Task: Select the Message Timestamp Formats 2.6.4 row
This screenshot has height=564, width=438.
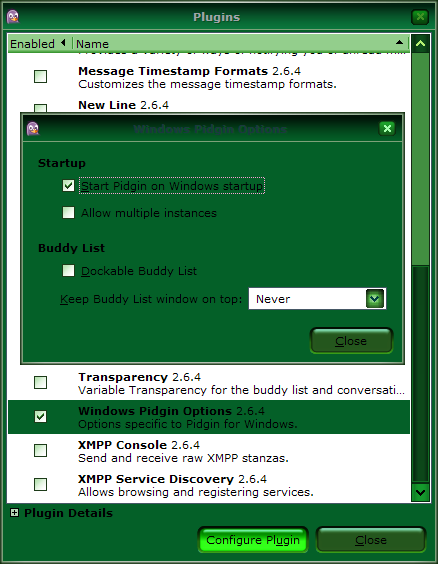Action: (x=209, y=77)
